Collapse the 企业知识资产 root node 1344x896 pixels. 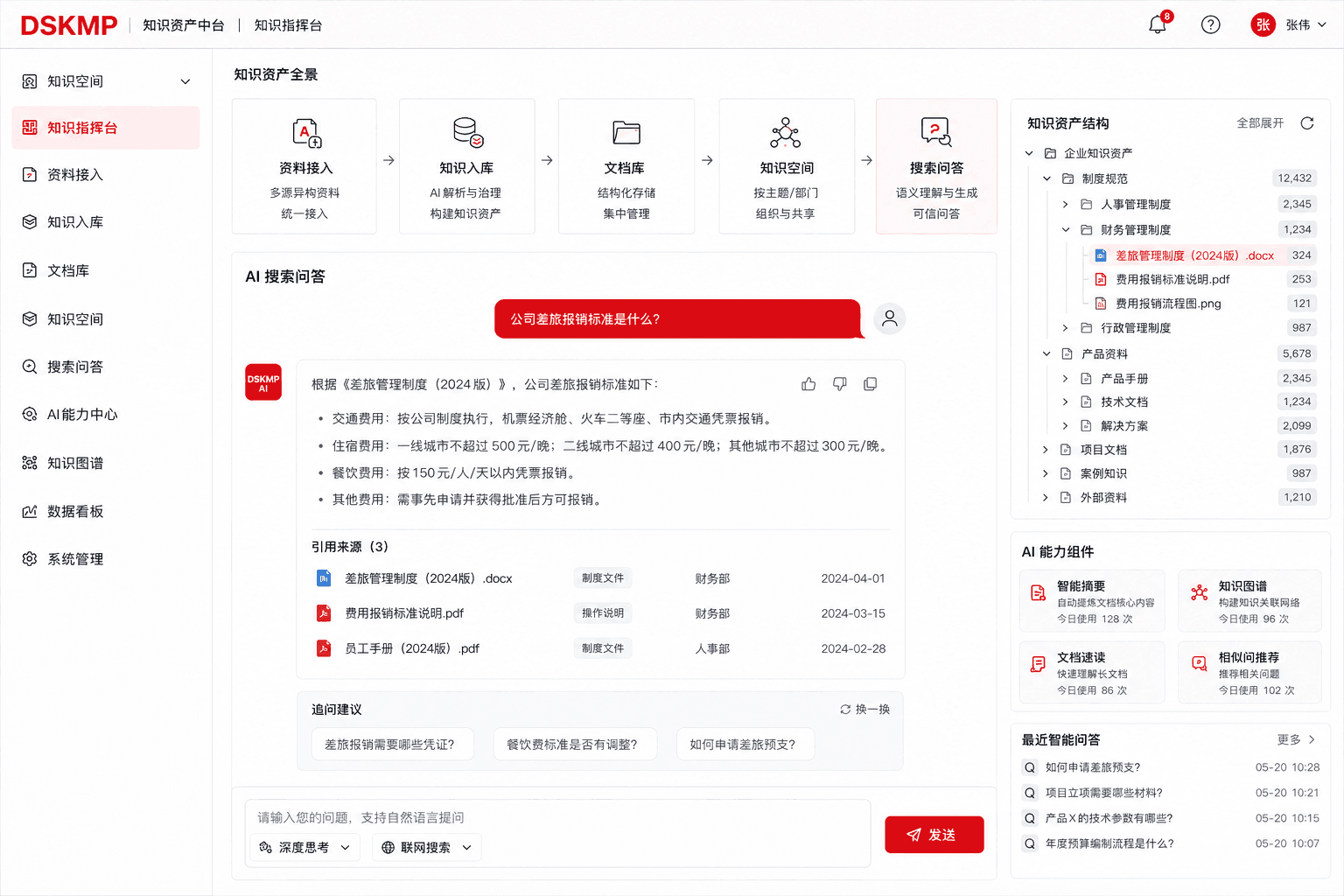tap(1029, 153)
